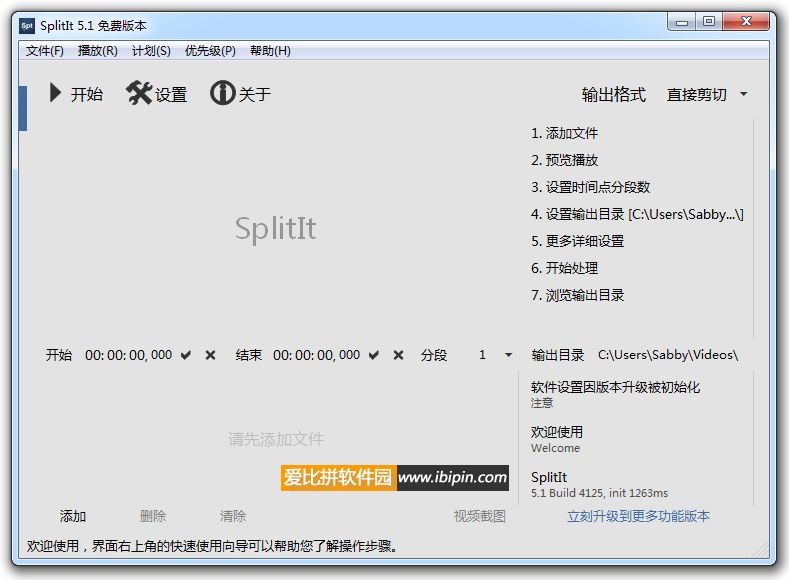
Task: Click the 输出目录 label
Action: 558,355
